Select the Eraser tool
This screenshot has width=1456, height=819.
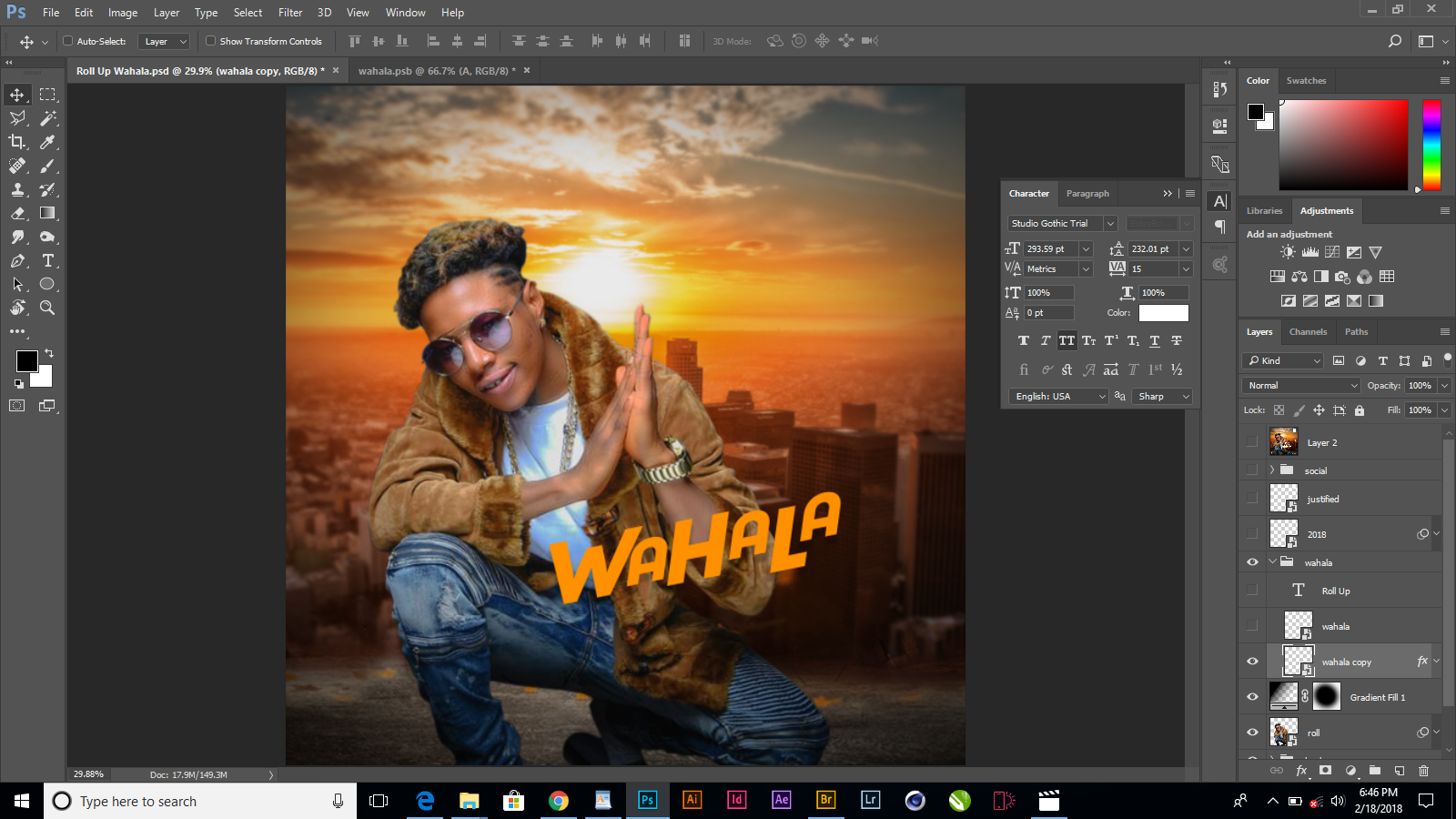[x=17, y=213]
